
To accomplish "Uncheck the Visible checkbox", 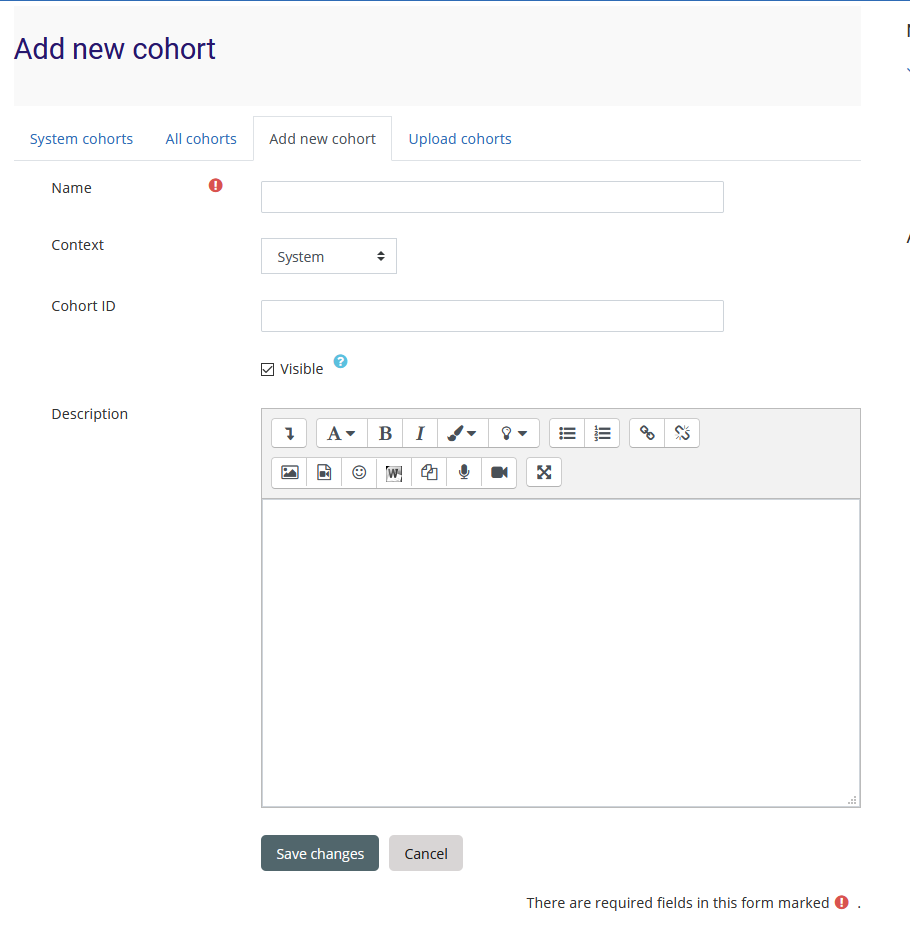I will (x=267, y=369).
